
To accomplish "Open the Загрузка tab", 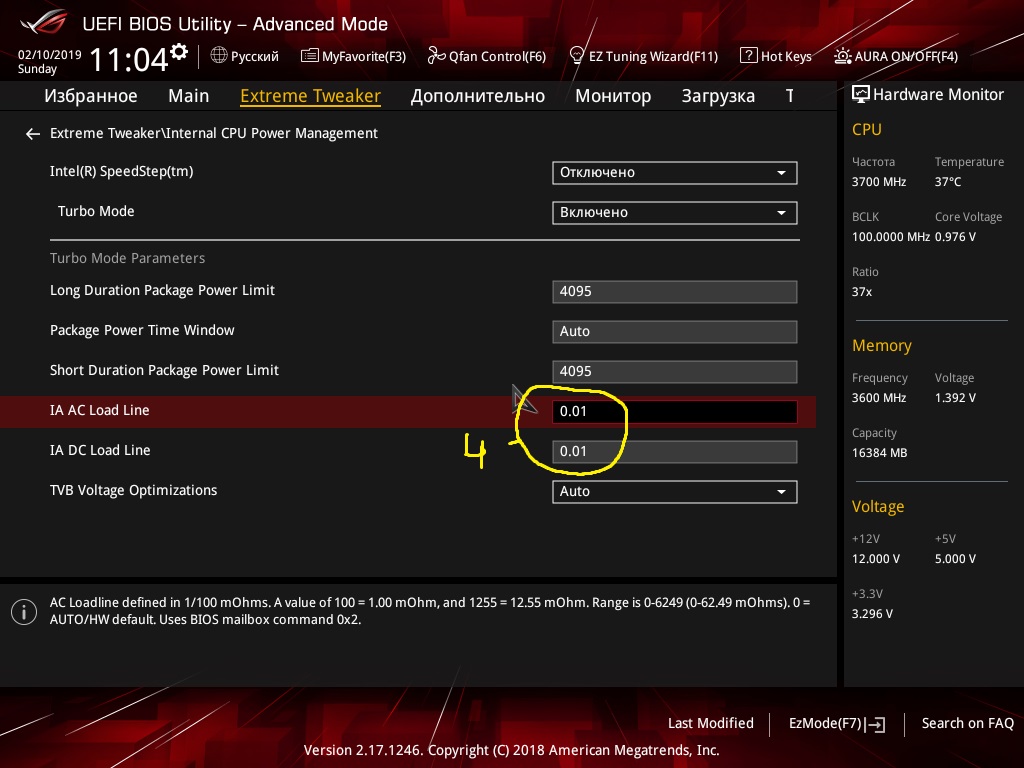I will point(718,96).
